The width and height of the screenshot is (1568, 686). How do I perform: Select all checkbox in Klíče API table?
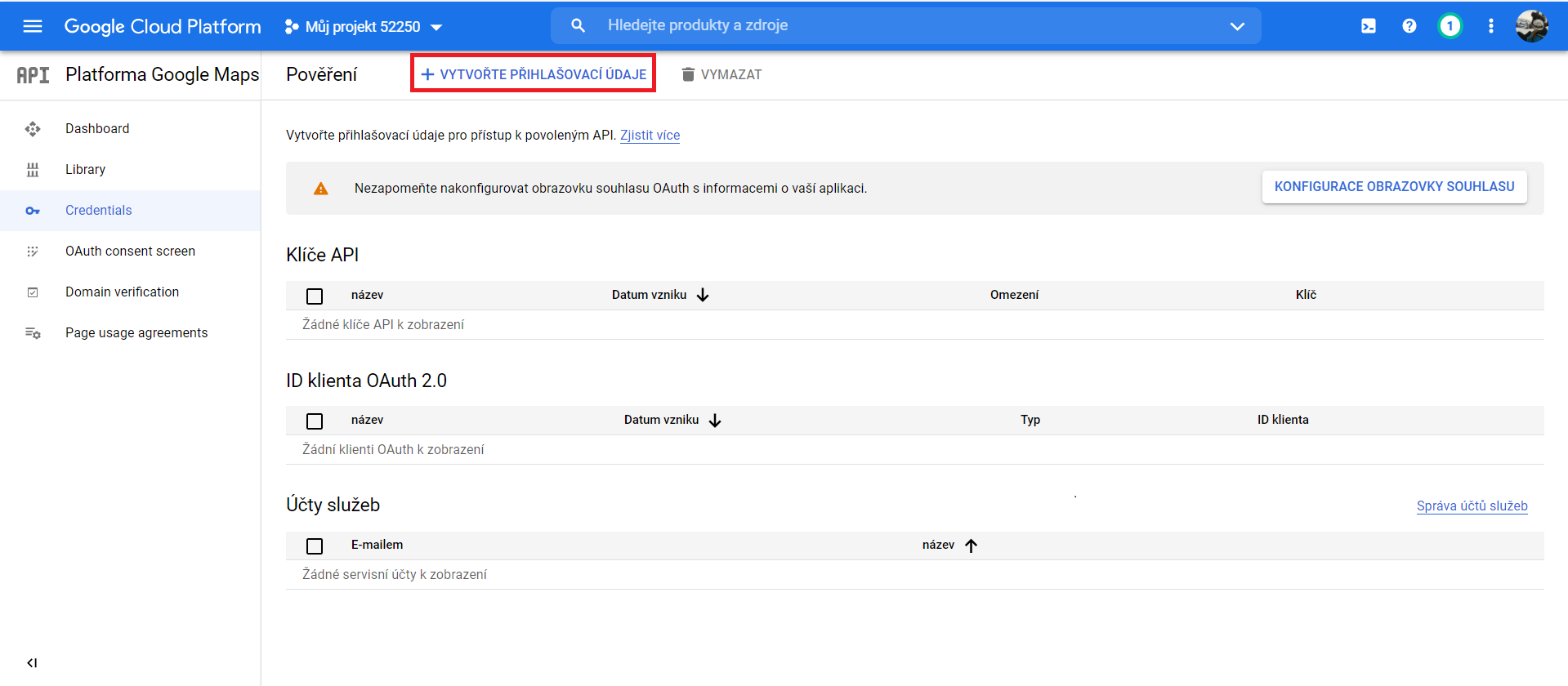click(x=315, y=296)
